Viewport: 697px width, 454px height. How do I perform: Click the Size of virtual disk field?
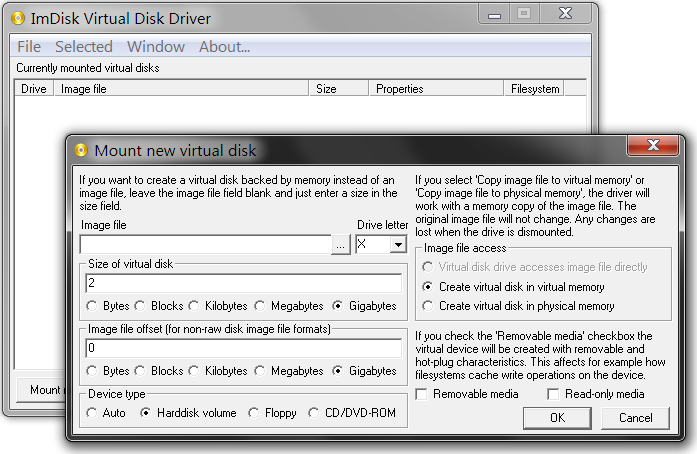pos(244,283)
